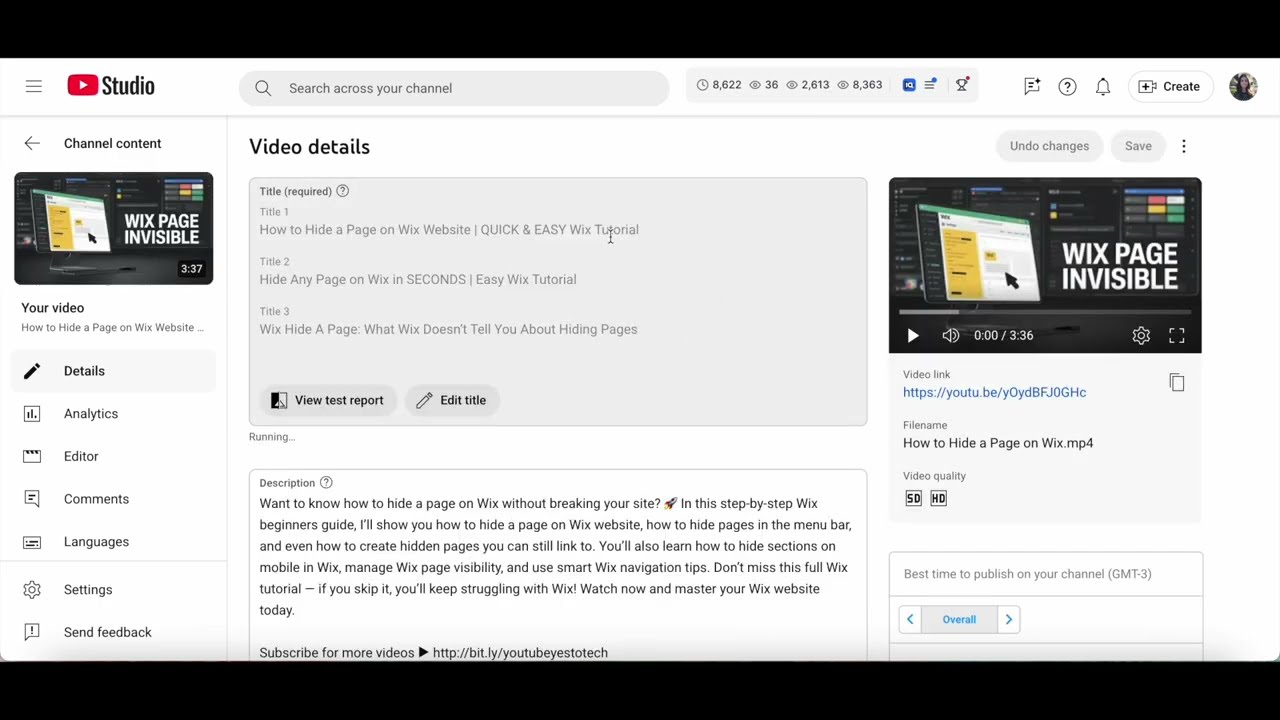Go to previous best-time category arrow
The image size is (1280, 720).
[x=910, y=620]
